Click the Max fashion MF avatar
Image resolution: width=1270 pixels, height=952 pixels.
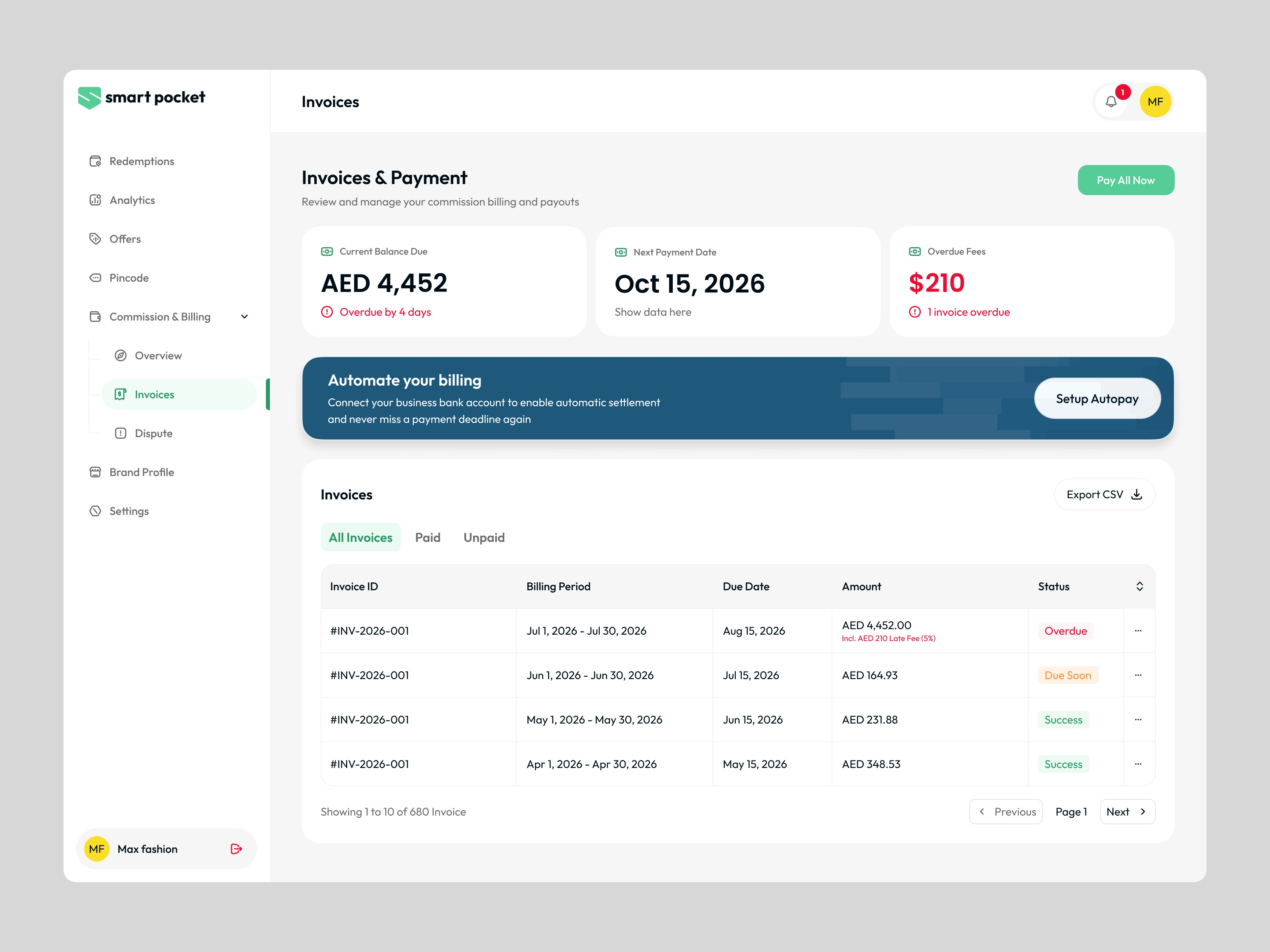point(96,849)
